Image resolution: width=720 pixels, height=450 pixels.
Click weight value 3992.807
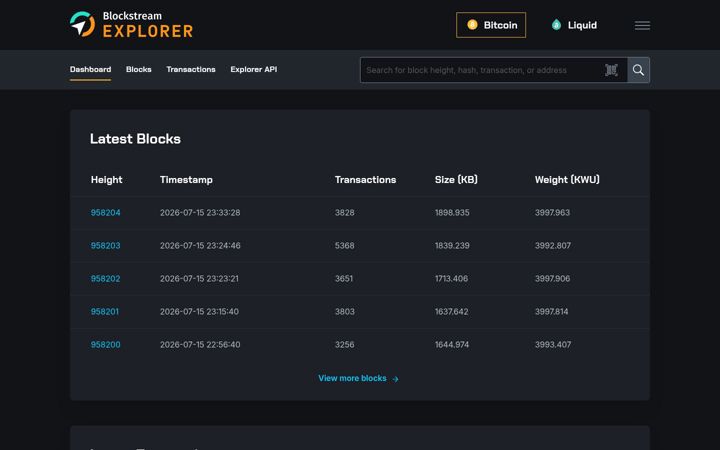[x=553, y=246]
